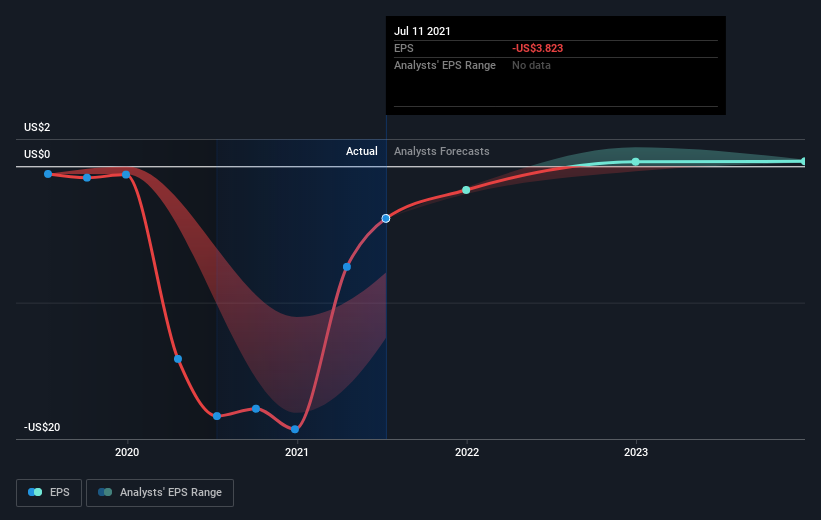Toggle the EPS legend series

pos(49,493)
